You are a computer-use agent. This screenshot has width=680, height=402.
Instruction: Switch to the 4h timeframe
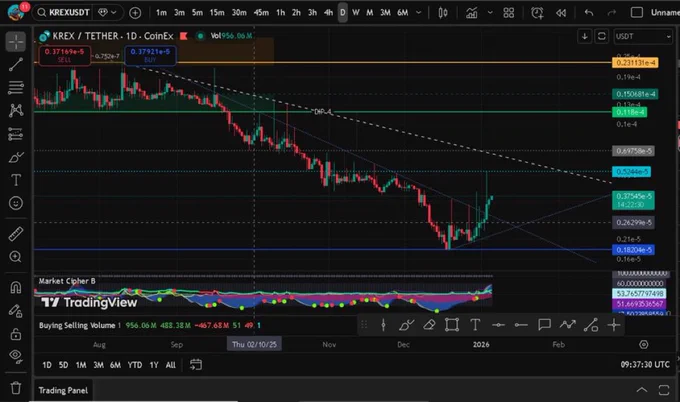(328, 13)
